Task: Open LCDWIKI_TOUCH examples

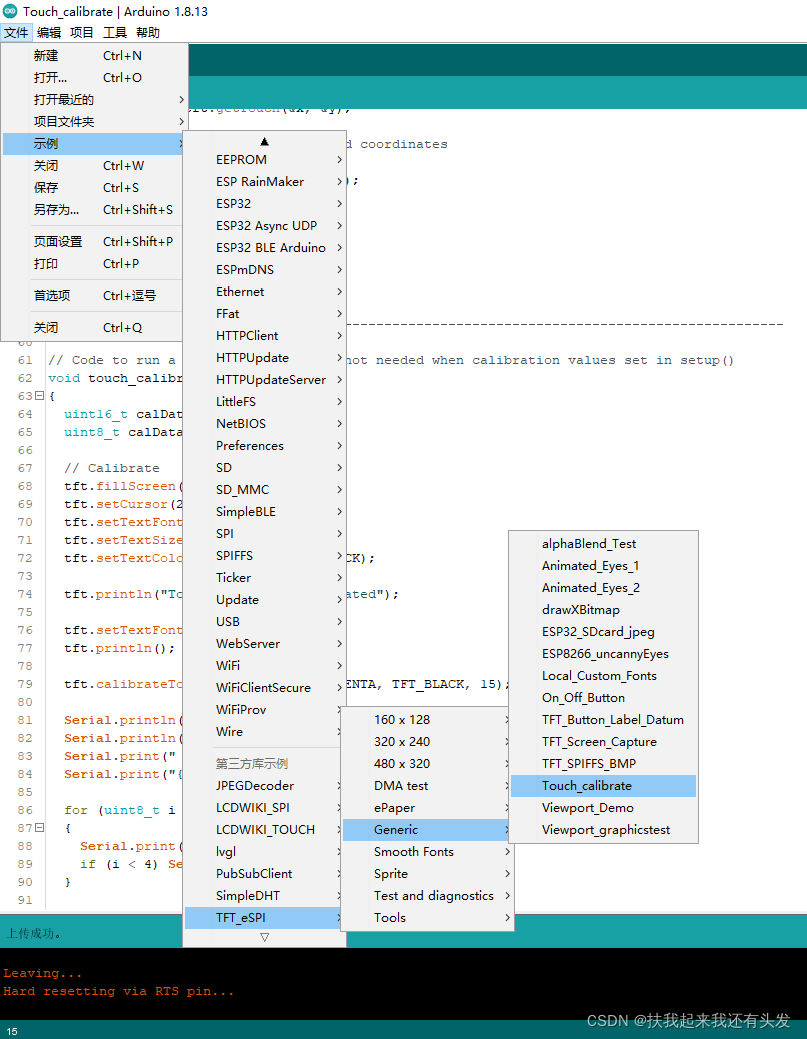Action: (264, 830)
